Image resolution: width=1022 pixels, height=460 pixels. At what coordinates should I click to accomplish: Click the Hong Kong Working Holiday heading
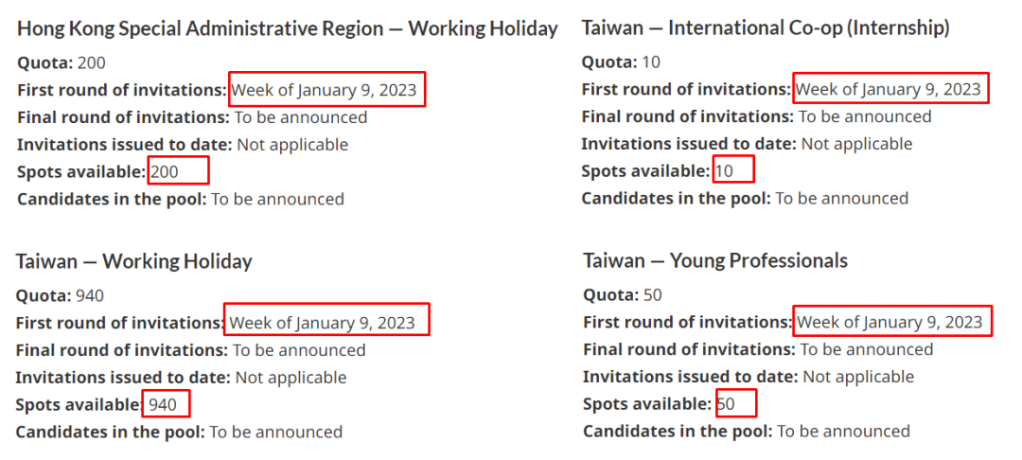pos(287,29)
